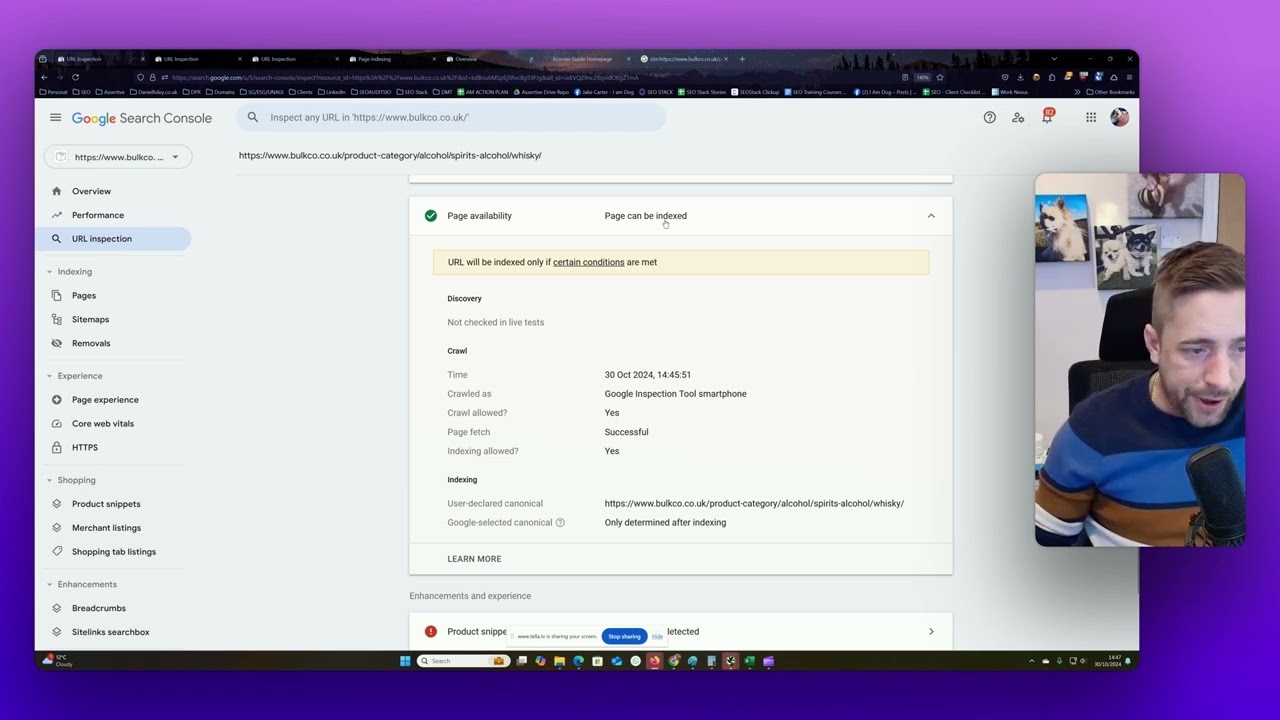This screenshot has width=1280, height=720.
Task: Reload the page in the browser
Action: 75,77
